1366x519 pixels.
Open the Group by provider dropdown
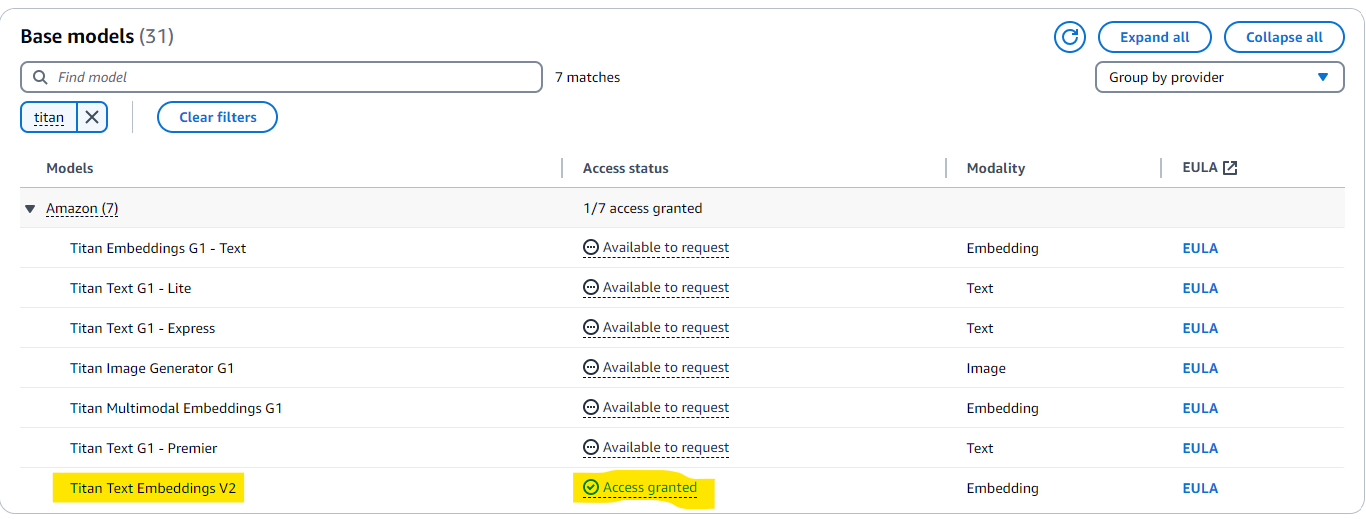pos(1219,77)
